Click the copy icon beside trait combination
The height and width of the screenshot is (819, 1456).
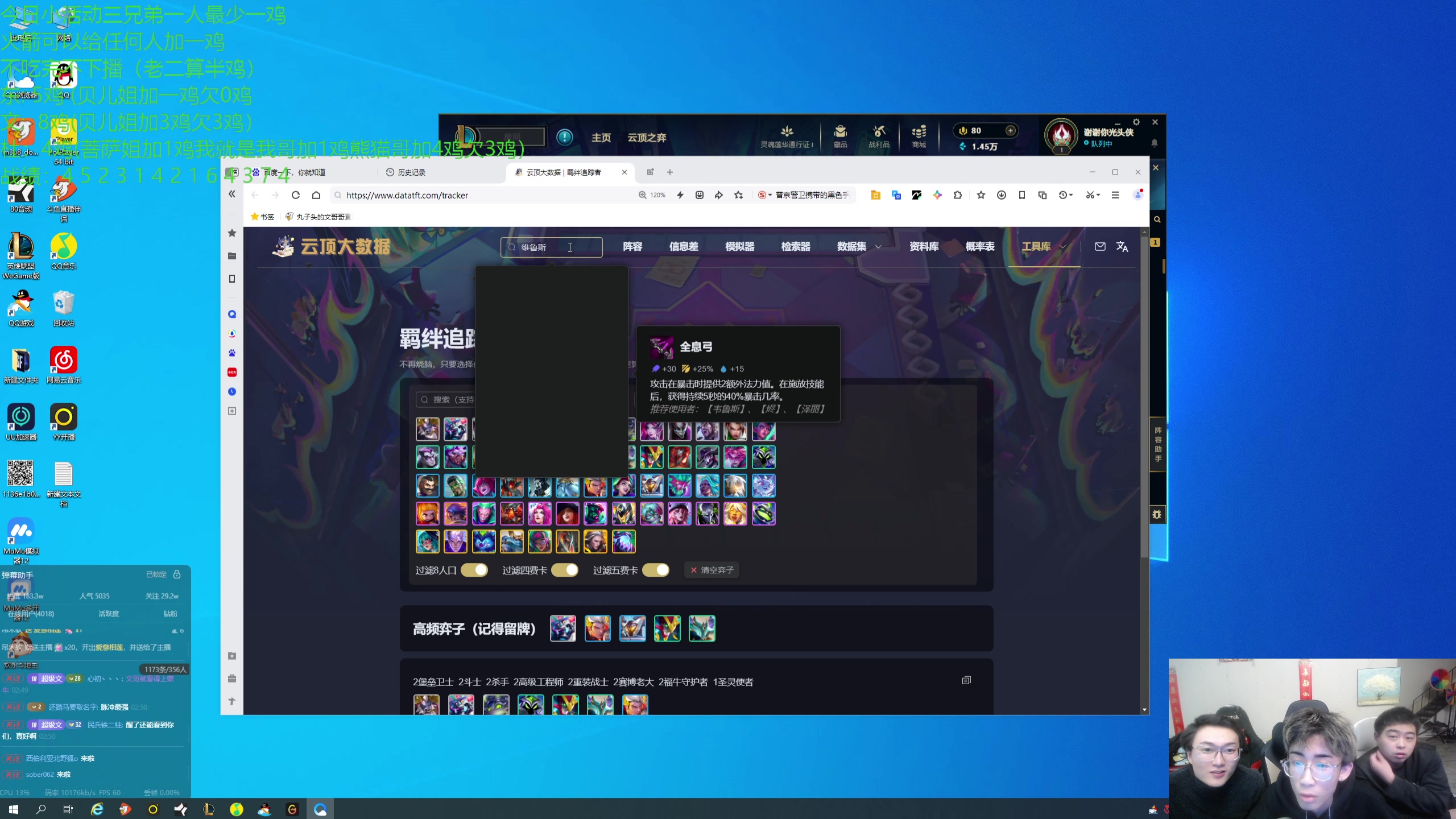coord(966,680)
